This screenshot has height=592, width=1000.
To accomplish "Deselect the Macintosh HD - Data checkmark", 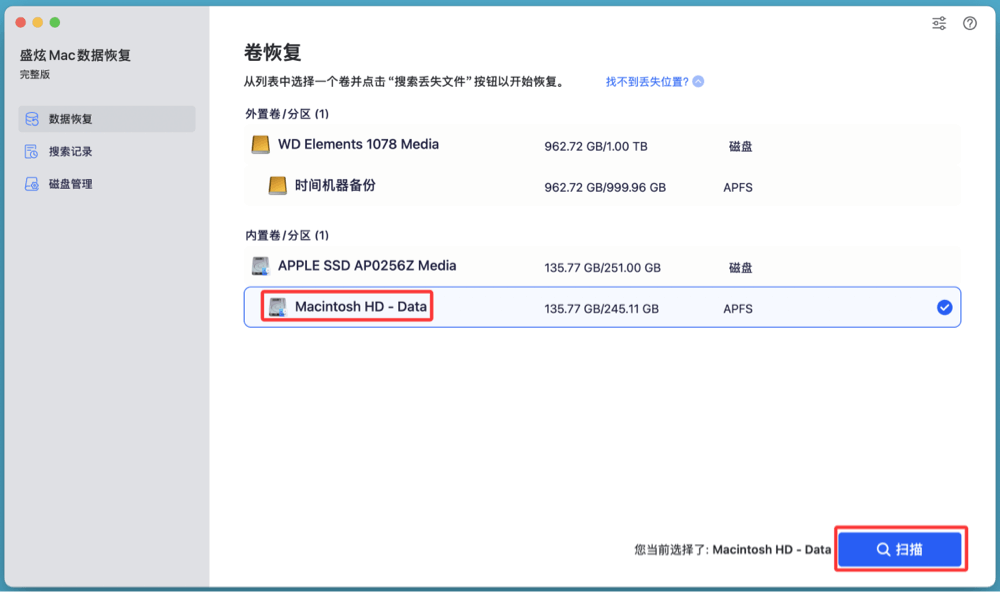I will pyautogui.click(x=944, y=307).
